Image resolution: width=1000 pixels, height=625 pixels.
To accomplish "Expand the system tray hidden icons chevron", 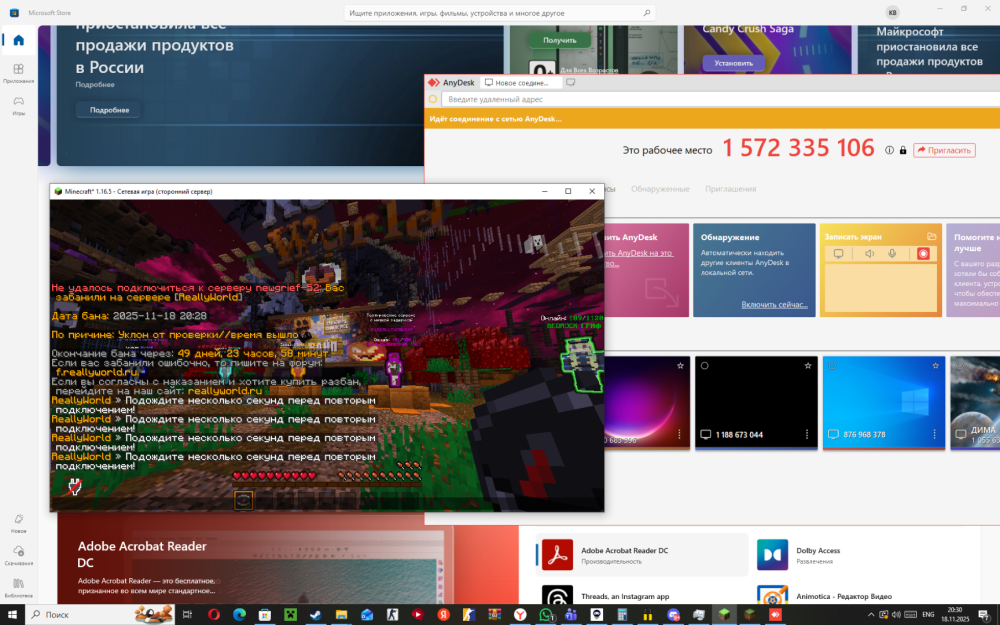I will click(x=871, y=615).
